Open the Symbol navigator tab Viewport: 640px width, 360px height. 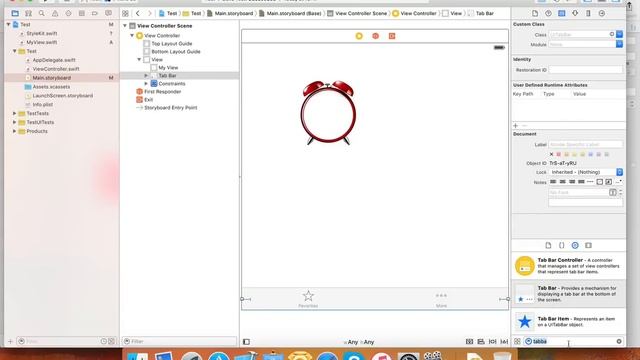tap(29, 13)
